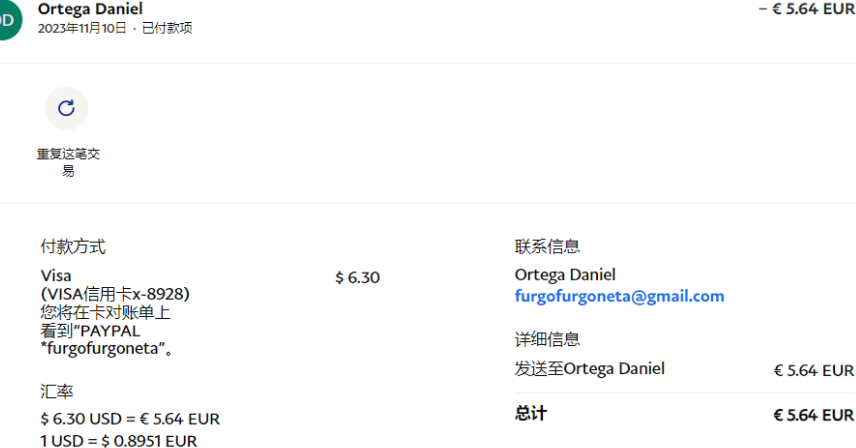856x448 pixels.
Task: Select the Ortega Daniel header name
Action: 90,9
